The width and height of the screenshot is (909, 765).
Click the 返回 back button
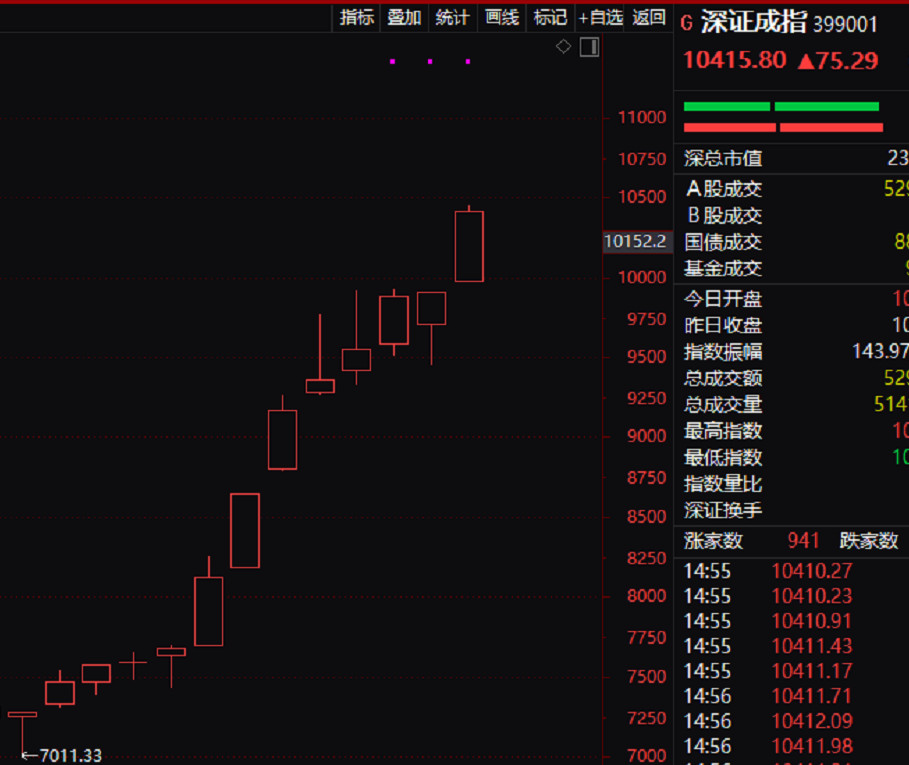(x=649, y=17)
